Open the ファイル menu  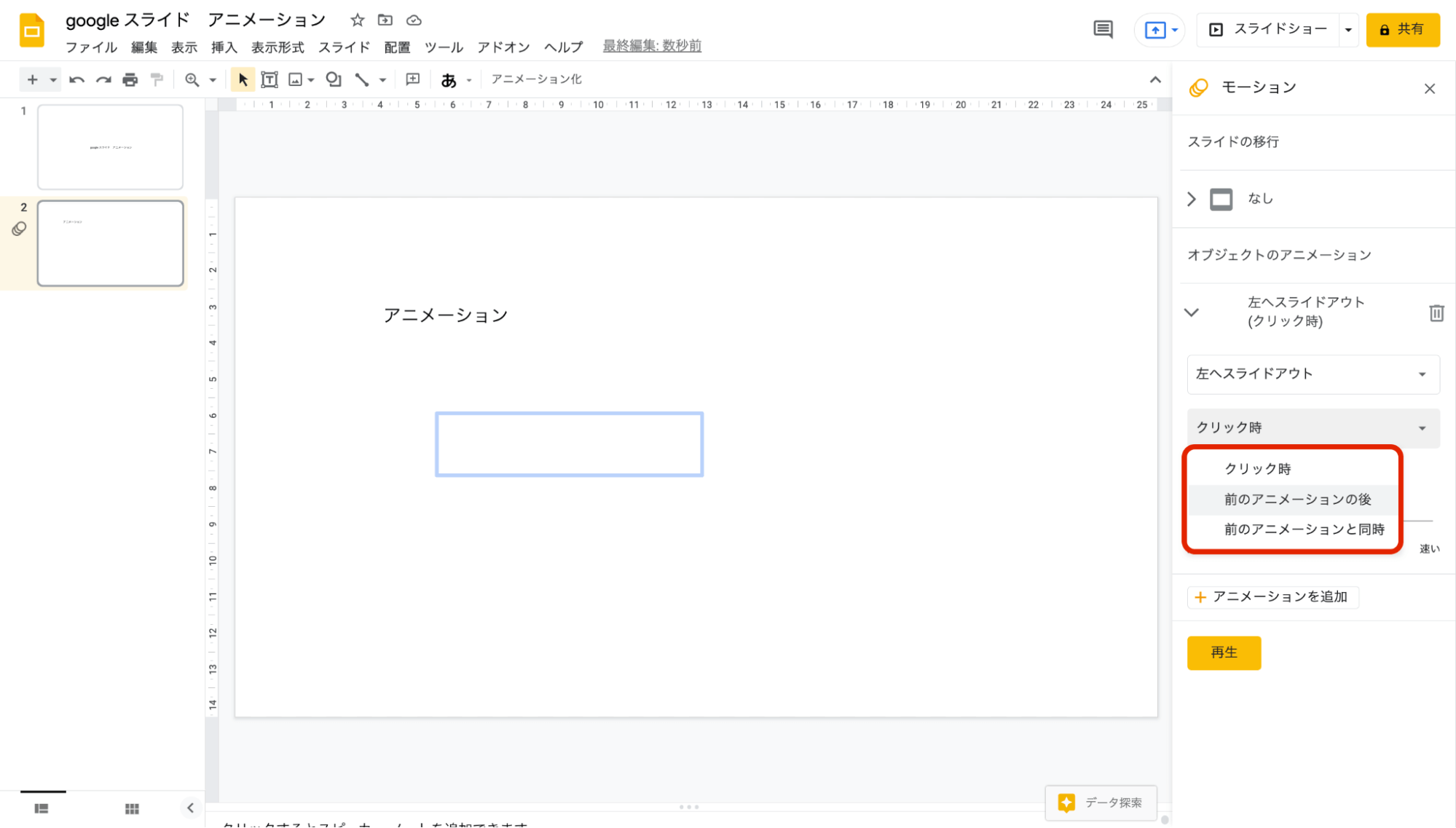pos(91,47)
